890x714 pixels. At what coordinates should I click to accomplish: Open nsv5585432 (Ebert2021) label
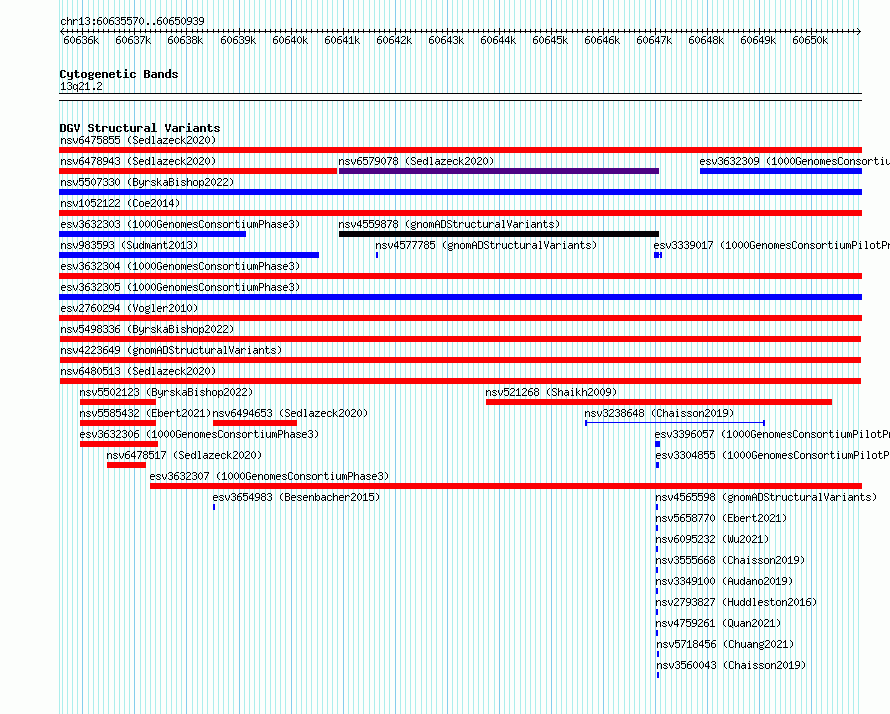click(x=145, y=413)
